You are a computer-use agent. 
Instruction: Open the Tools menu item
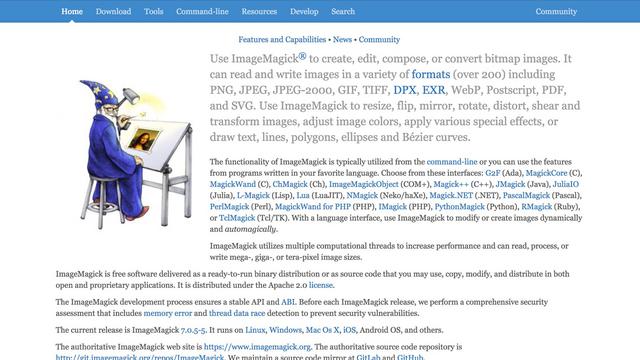[153, 11]
